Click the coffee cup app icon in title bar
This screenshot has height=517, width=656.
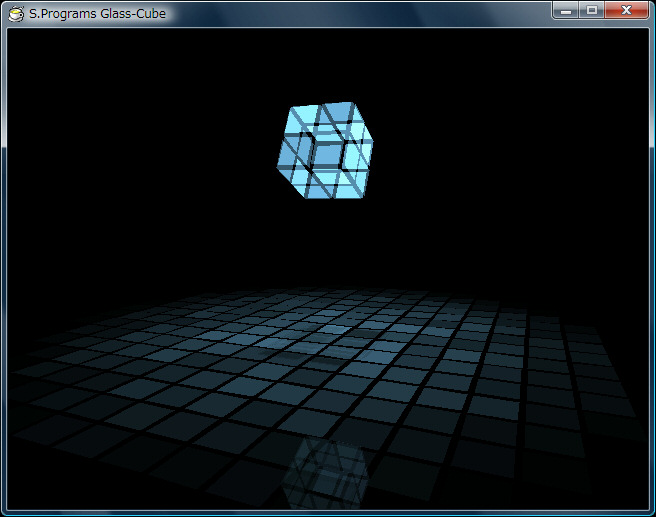click(x=16, y=14)
